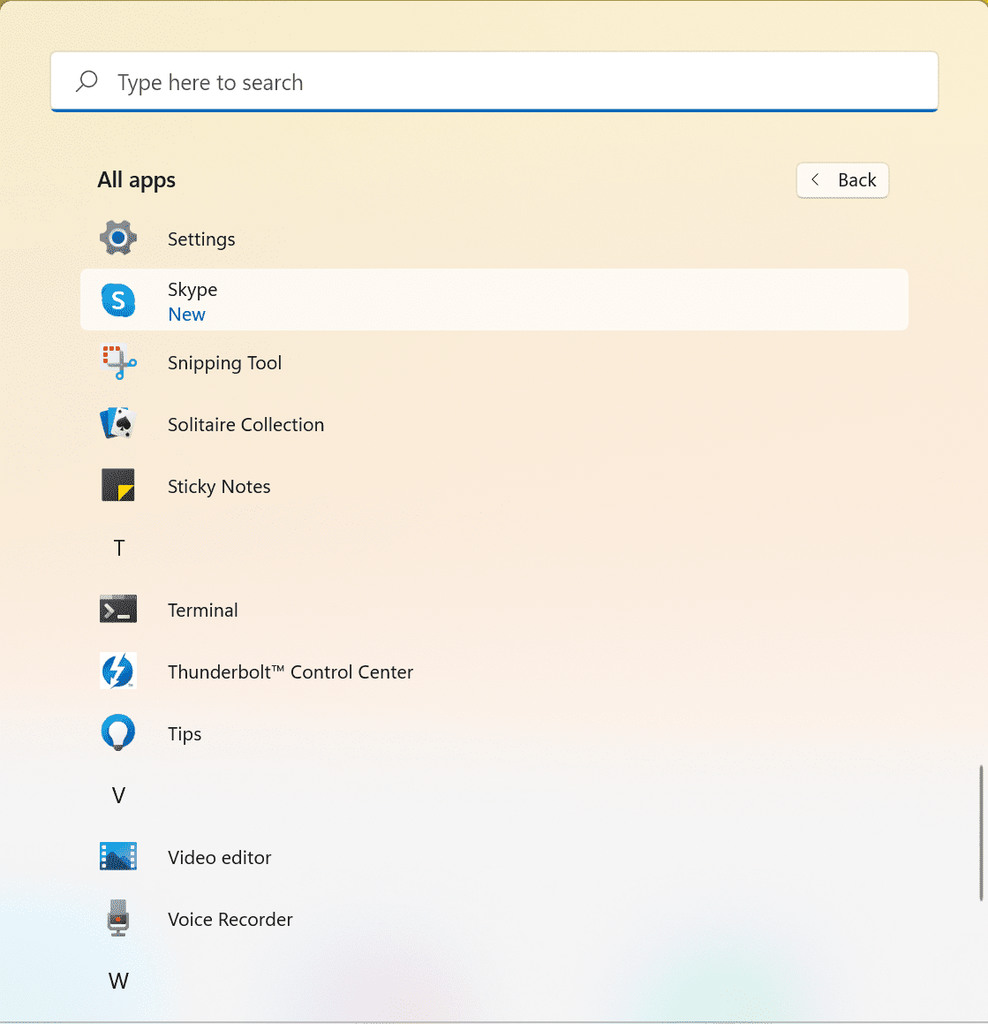The image size is (988, 1024).
Task: Open the Thunderbolt lightning icon
Action: (x=118, y=671)
